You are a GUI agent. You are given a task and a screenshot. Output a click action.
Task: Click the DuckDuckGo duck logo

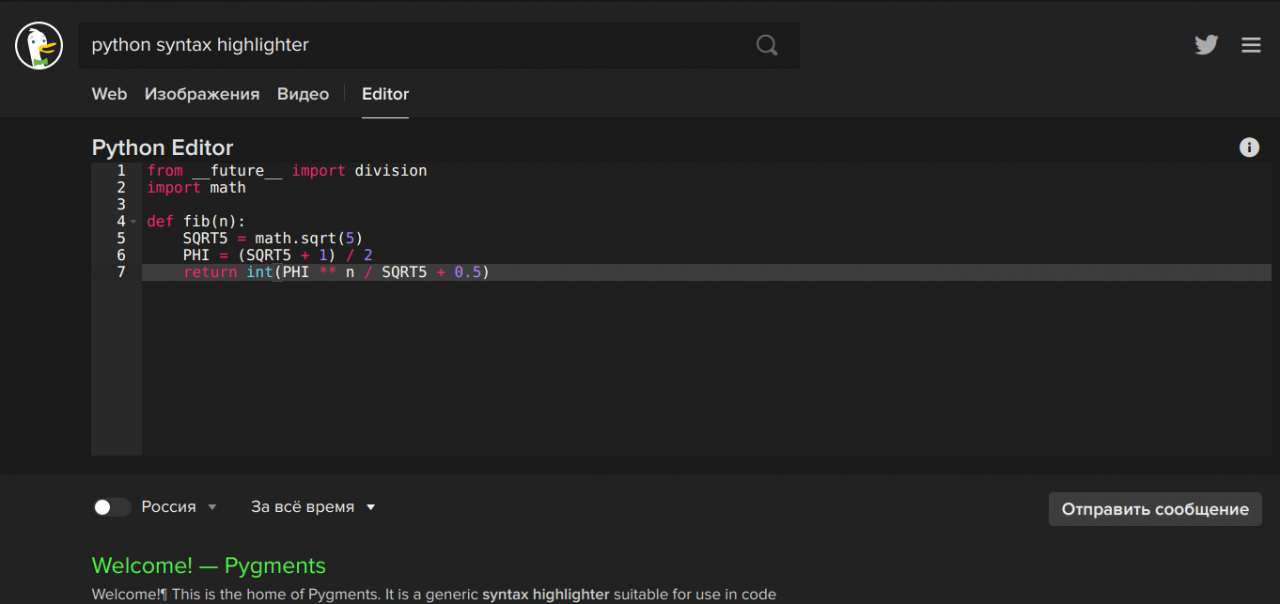click(x=39, y=46)
